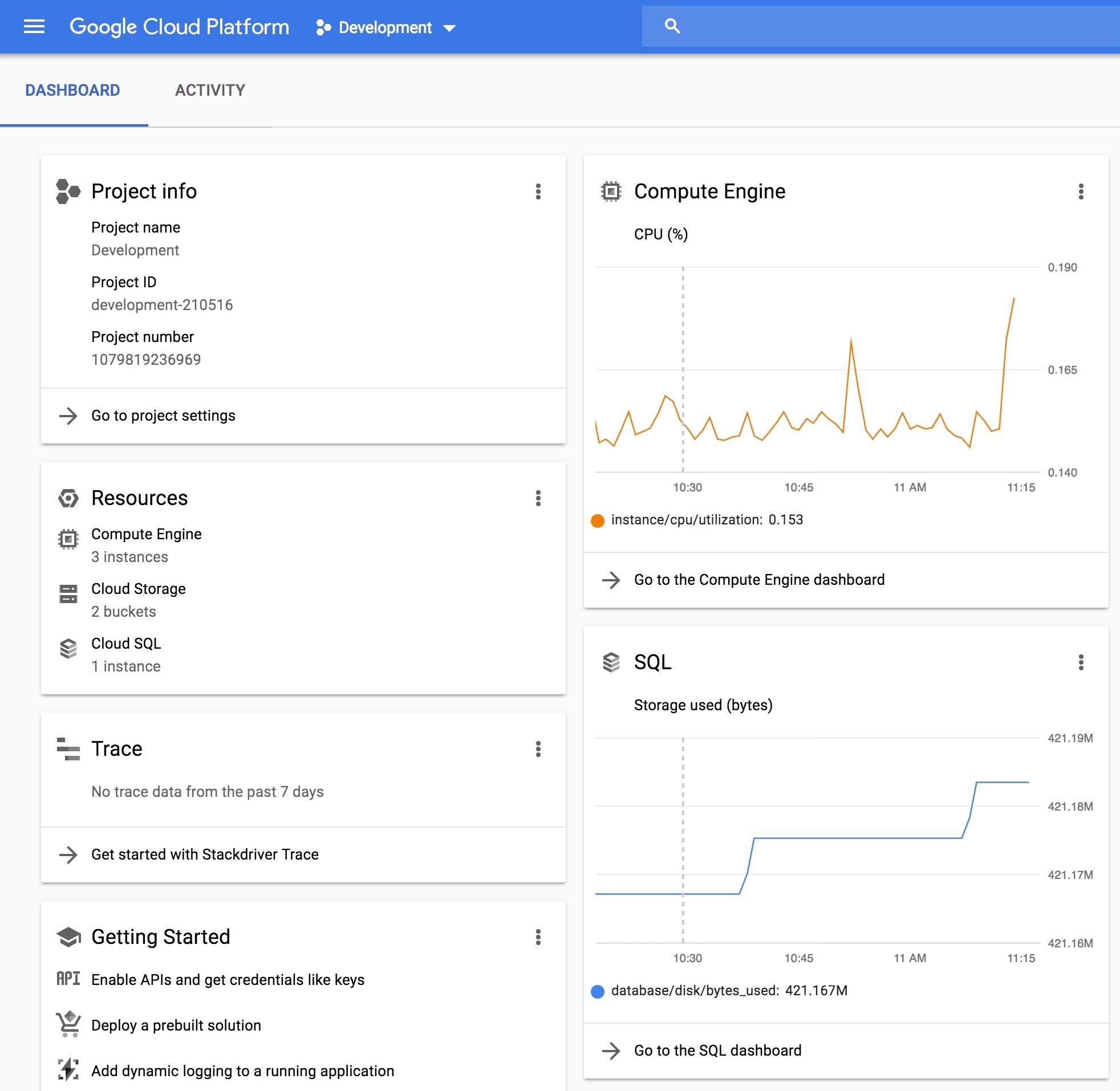This screenshot has height=1091, width=1120.
Task: Open Project info card options menu
Action: click(x=538, y=192)
